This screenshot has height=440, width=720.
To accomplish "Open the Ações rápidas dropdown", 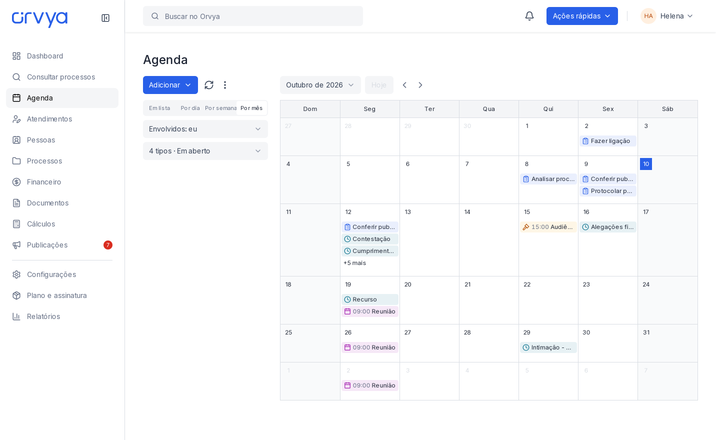I will tap(582, 16).
